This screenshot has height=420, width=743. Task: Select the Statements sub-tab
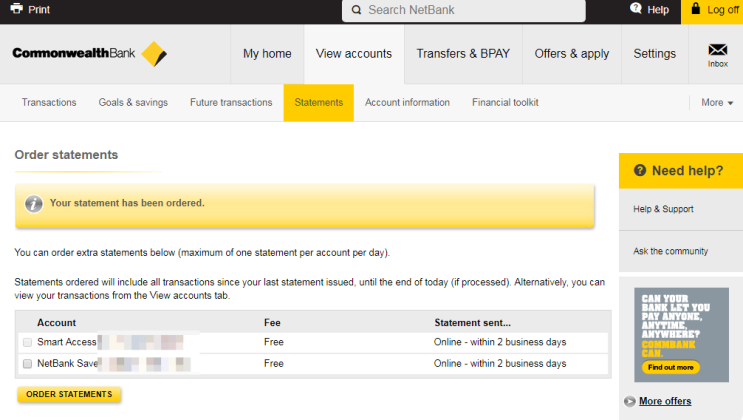tap(318, 102)
